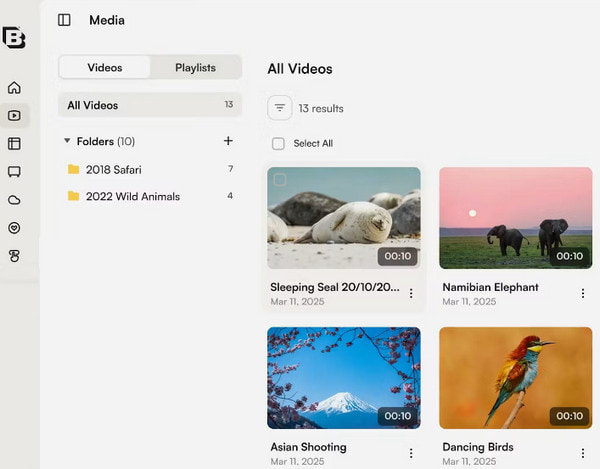600x469 pixels.
Task: Click the 00:10 badge on Asian Shooting
Action: pos(398,416)
